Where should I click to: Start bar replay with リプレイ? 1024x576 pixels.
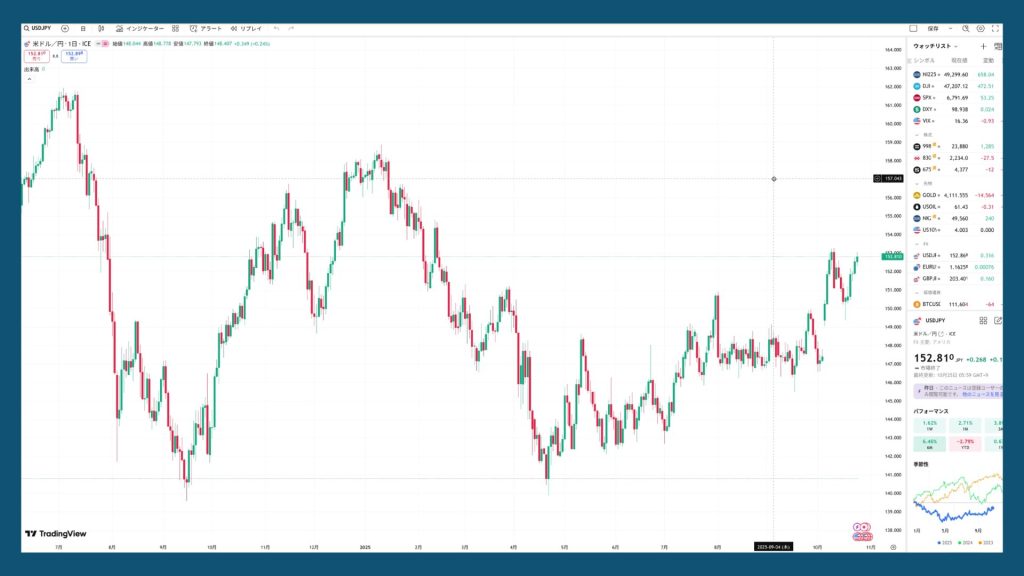coord(246,29)
